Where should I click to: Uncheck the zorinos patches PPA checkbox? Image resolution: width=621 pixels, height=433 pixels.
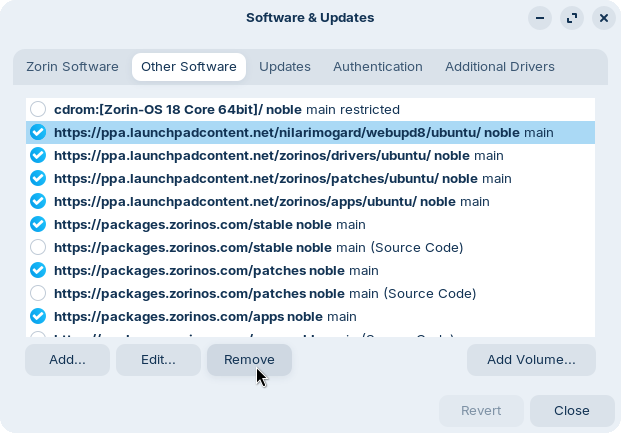pos(38,178)
